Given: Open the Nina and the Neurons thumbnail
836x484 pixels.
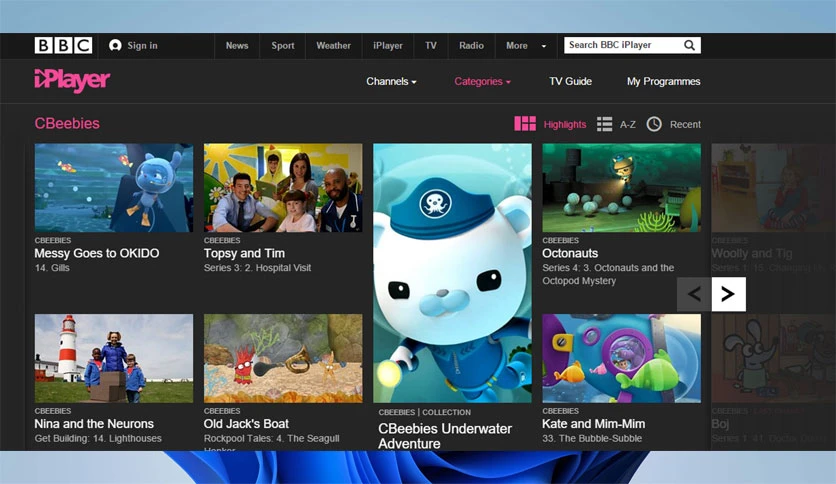Looking at the screenshot, I should 114,358.
